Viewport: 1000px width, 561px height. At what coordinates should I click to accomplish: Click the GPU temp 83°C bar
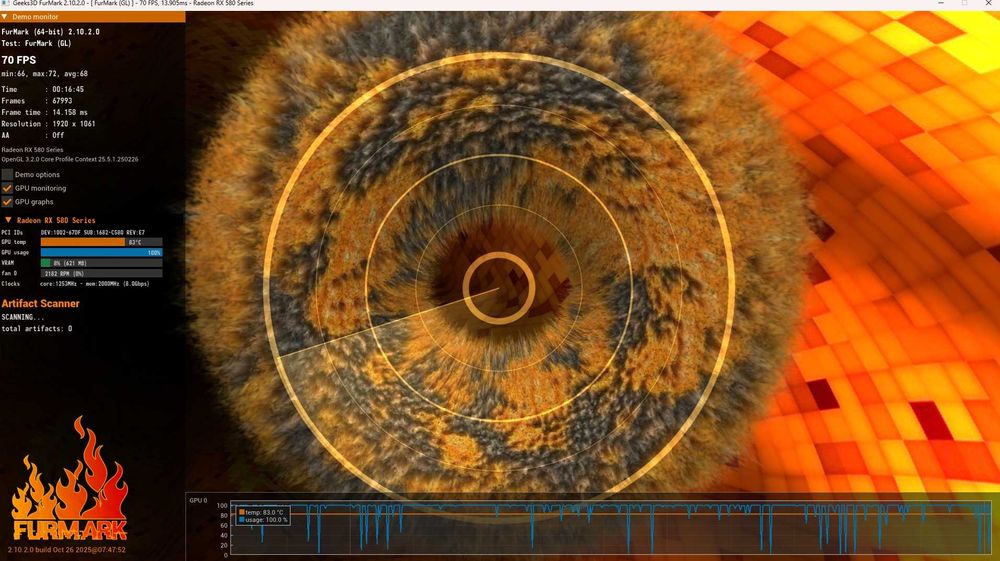pos(101,242)
